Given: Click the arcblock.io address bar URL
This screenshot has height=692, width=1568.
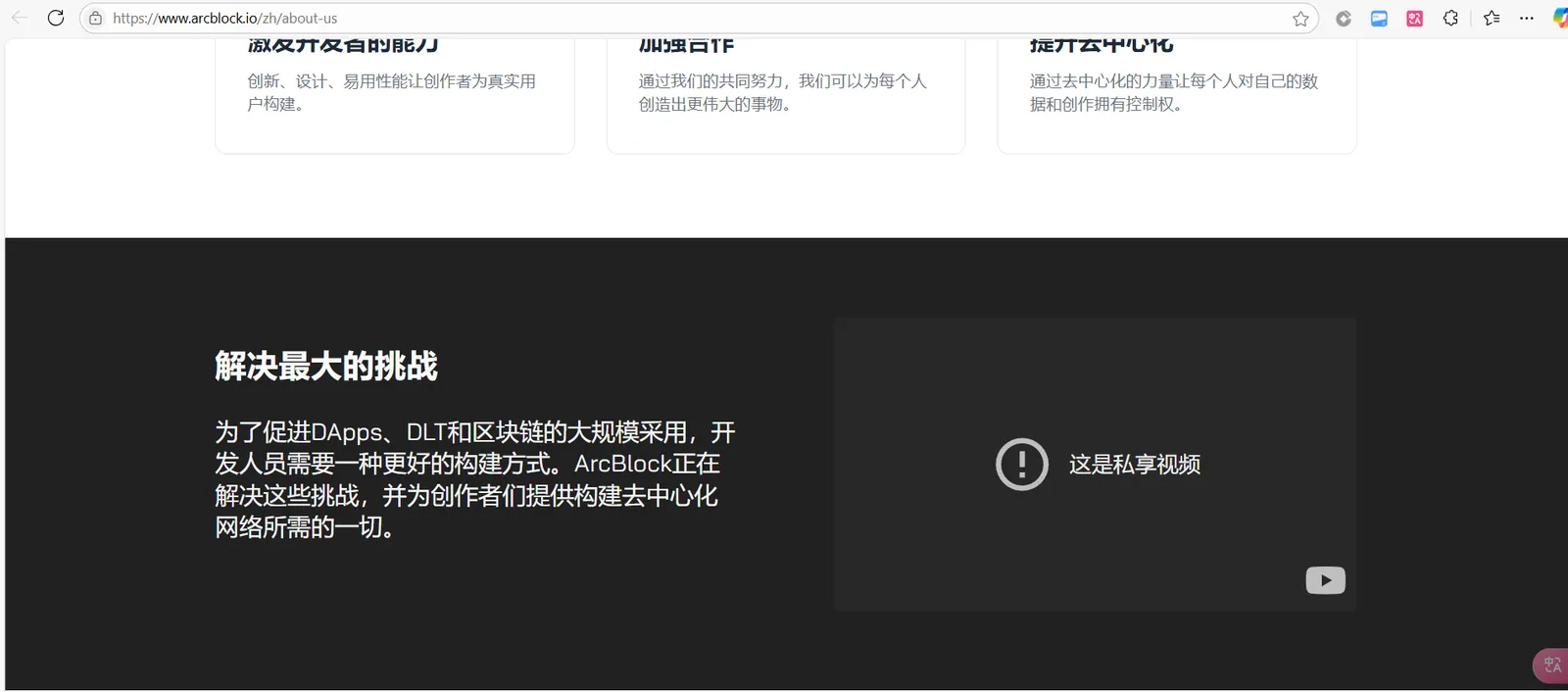Looking at the screenshot, I should [x=224, y=18].
